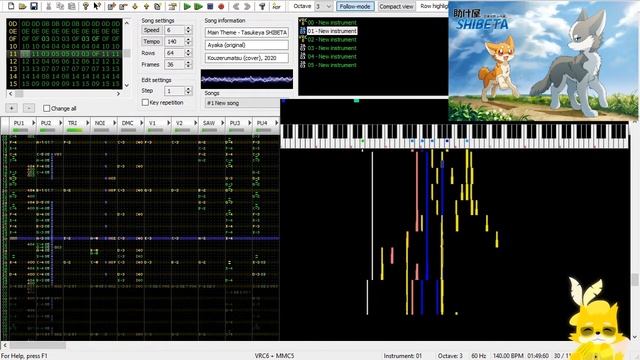The width and height of the screenshot is (640, 360).
Task: Select the 00 - New instrument icon
Action: (302, 22)
